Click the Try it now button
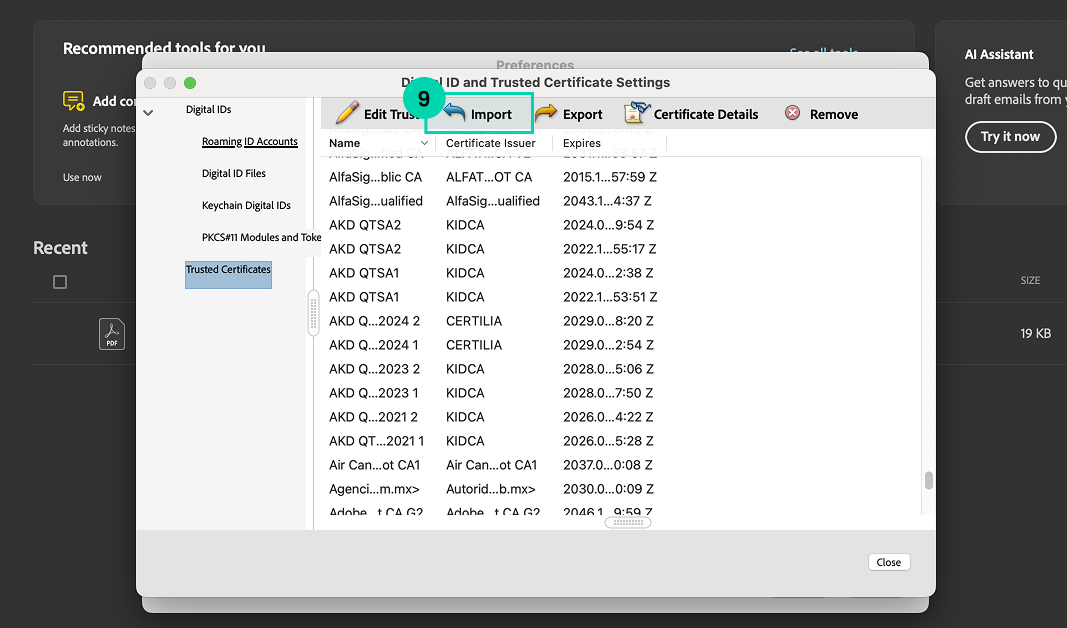The image size is (1067, 628). 1010,136
